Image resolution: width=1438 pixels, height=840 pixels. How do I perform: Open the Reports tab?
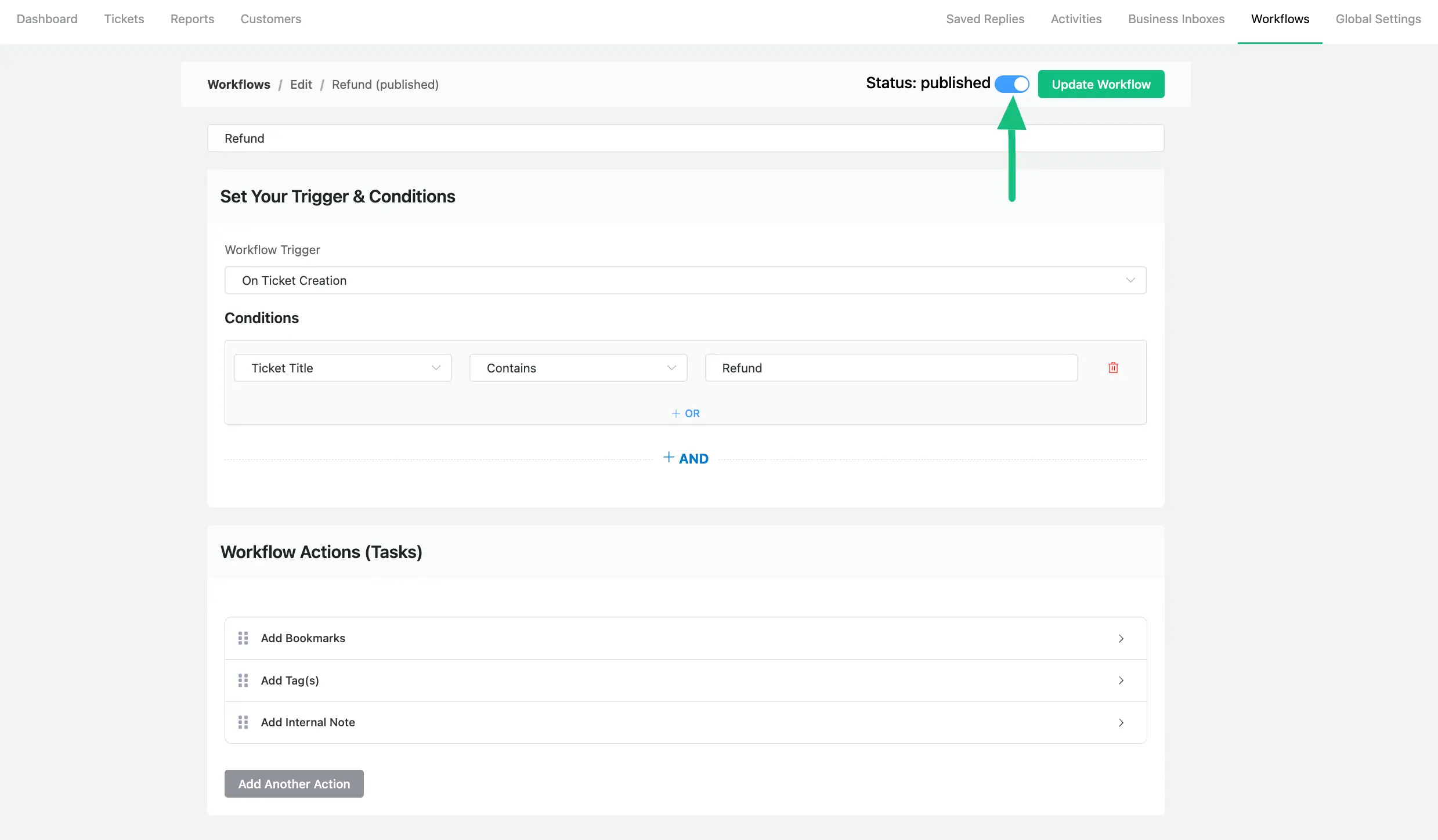click(x=192, y=19)
